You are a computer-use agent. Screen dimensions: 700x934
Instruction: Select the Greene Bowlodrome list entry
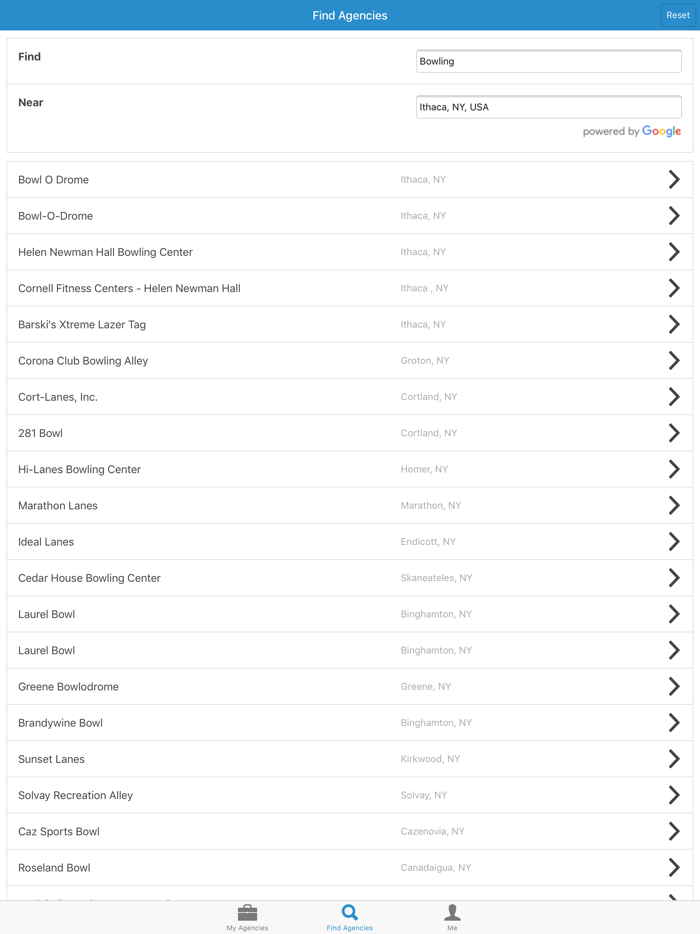point(350,686)
